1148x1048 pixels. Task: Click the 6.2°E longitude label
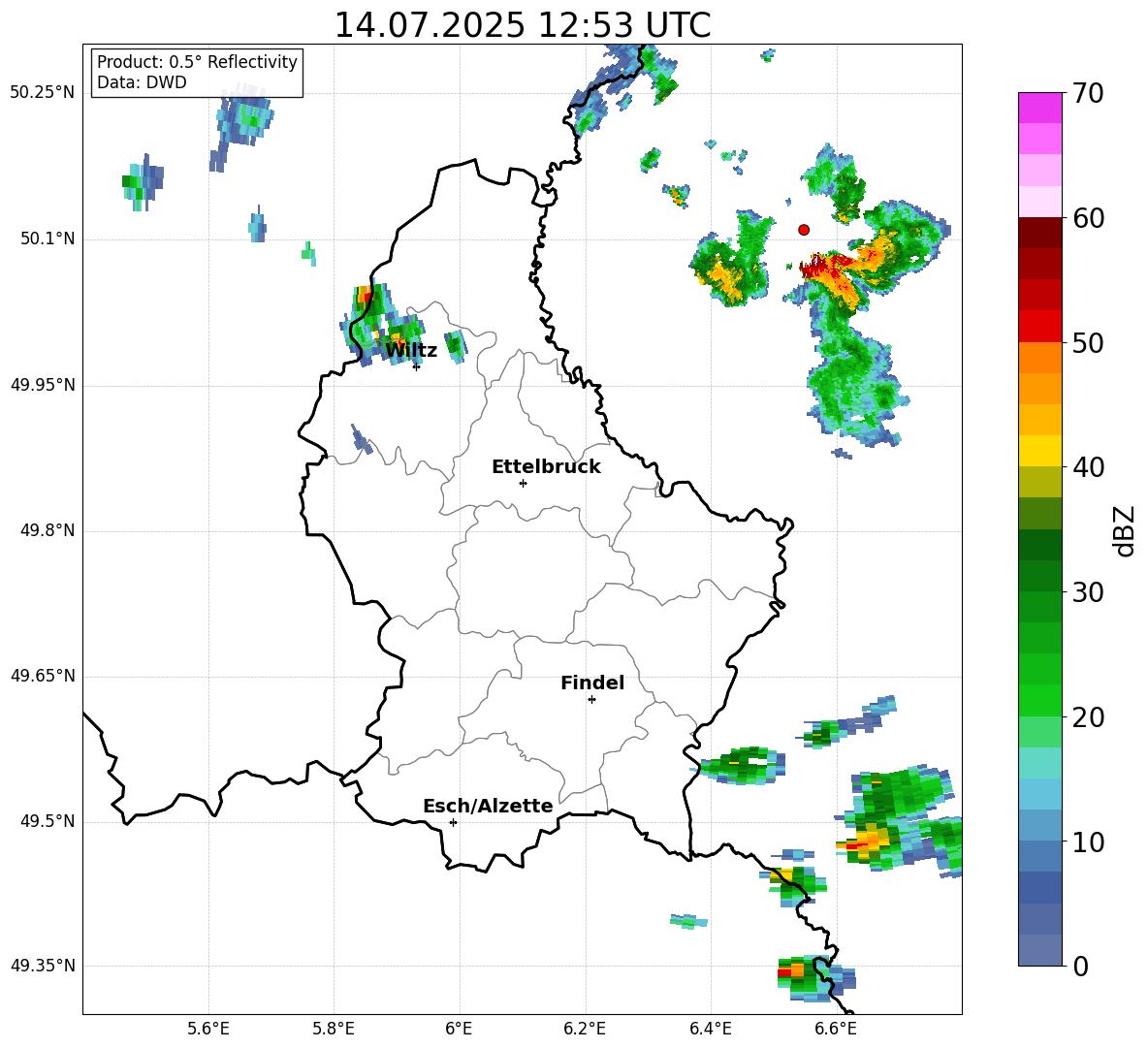585,1029
